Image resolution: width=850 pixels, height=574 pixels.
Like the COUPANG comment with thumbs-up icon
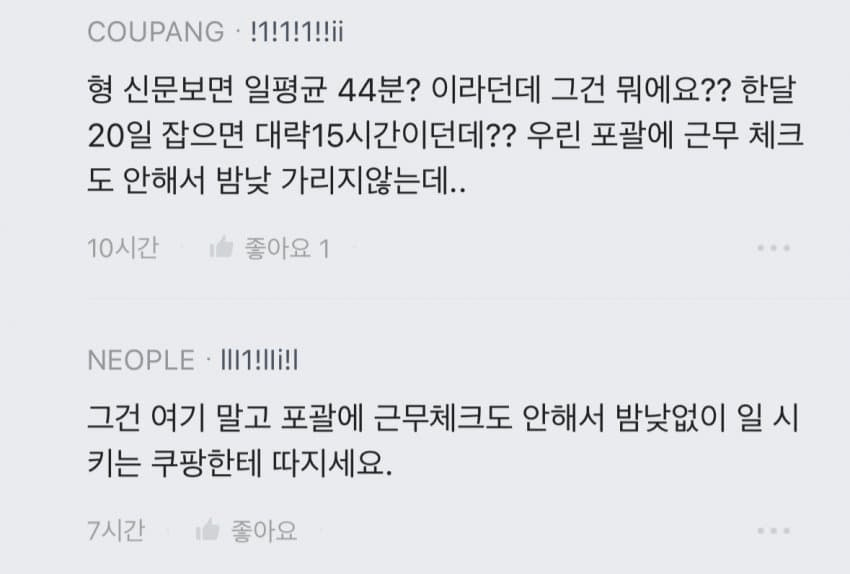pos(221,248)
